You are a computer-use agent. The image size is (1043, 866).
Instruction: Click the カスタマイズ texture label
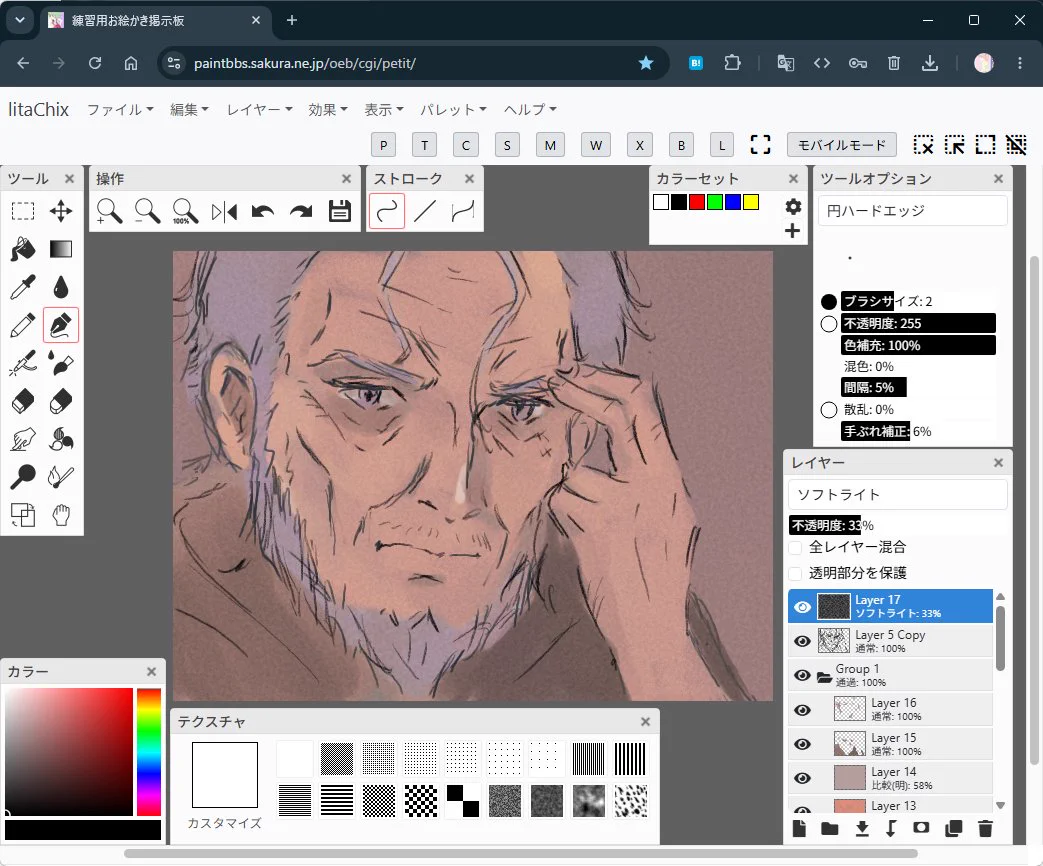coord(224,823)
